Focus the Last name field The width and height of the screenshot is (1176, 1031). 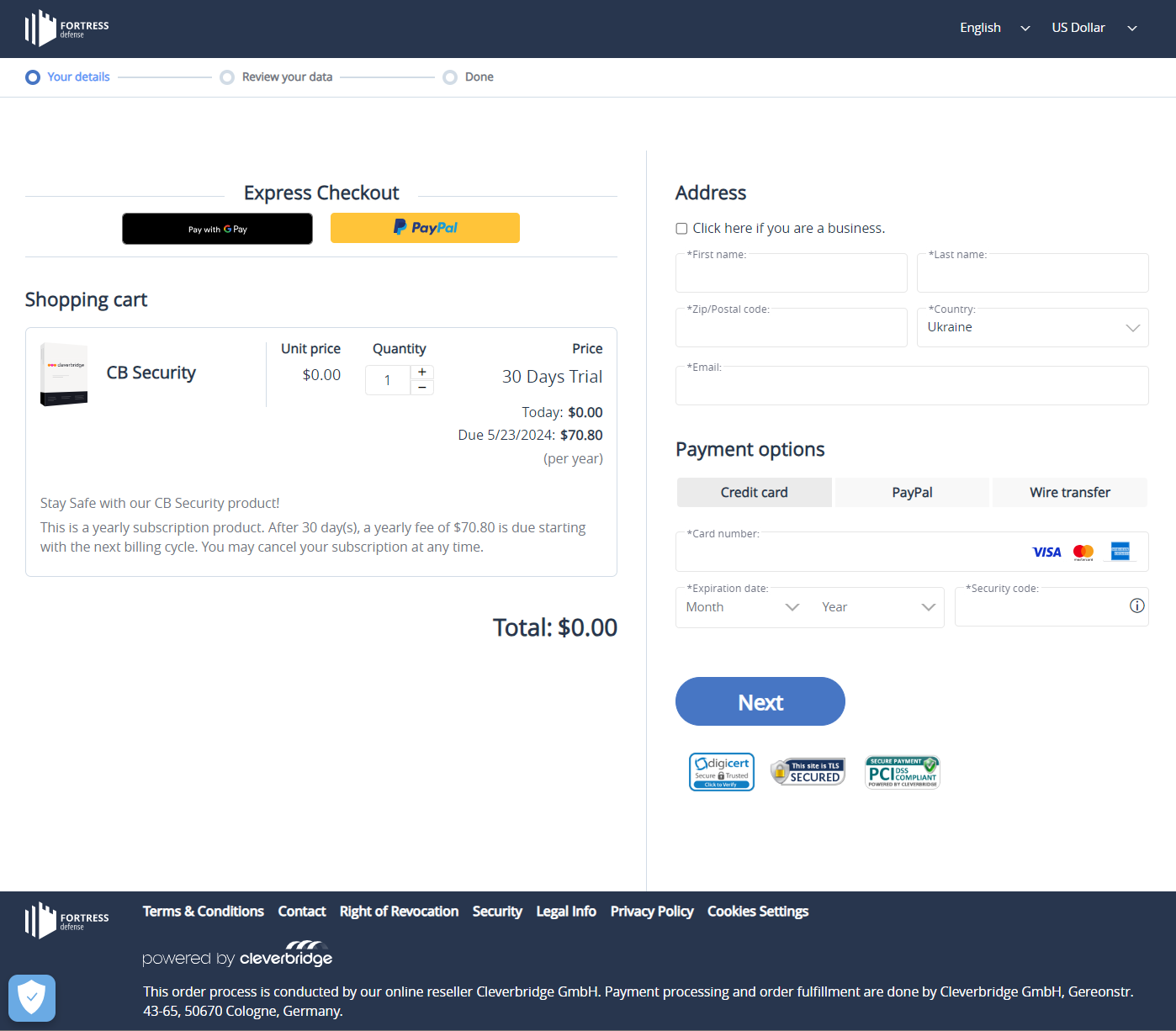click(x=1033, y=273)
